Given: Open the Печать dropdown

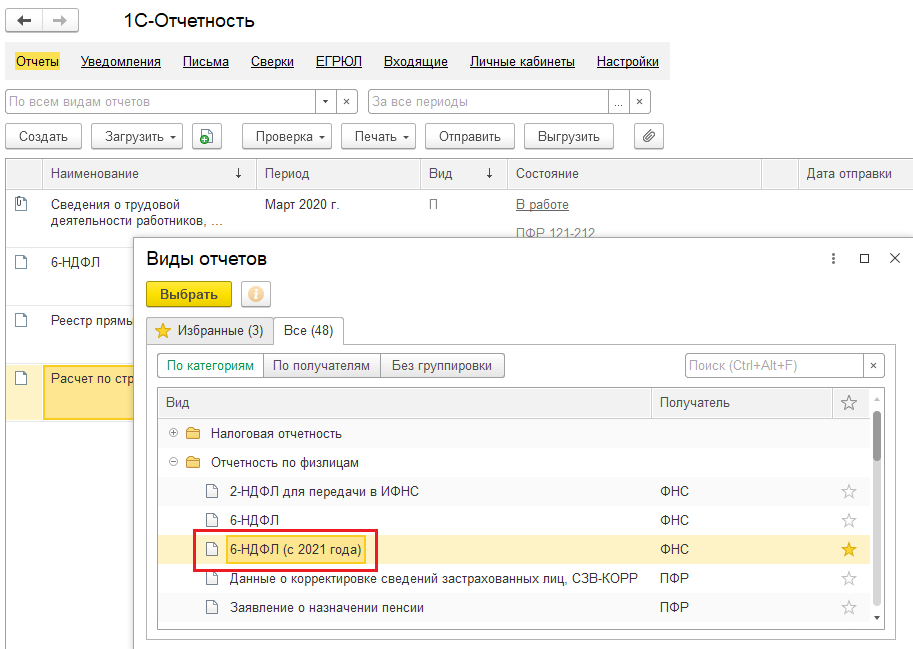Looking at the screenshot, I should [378, 136].
